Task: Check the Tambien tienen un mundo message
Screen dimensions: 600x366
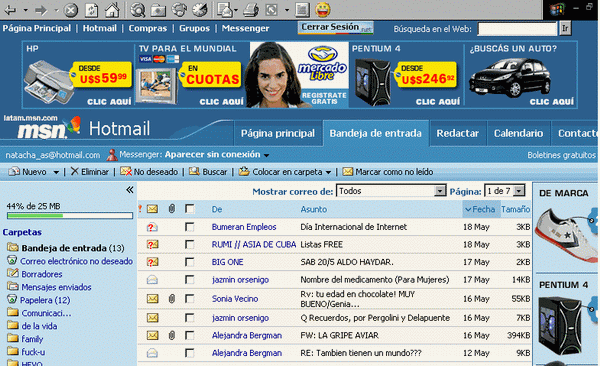Action: (x=189, y=353)
